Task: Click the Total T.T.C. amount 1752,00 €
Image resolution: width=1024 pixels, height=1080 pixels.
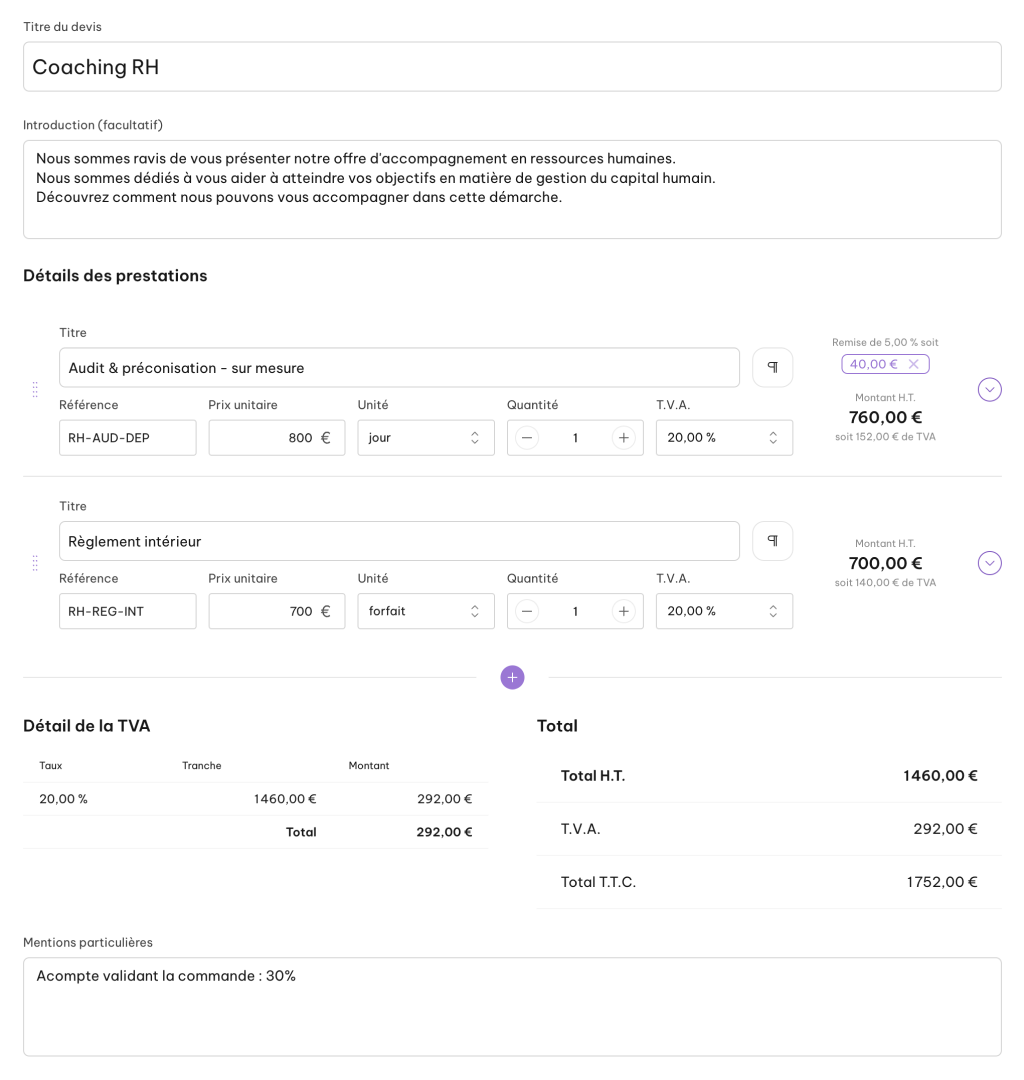Action: 941,882
